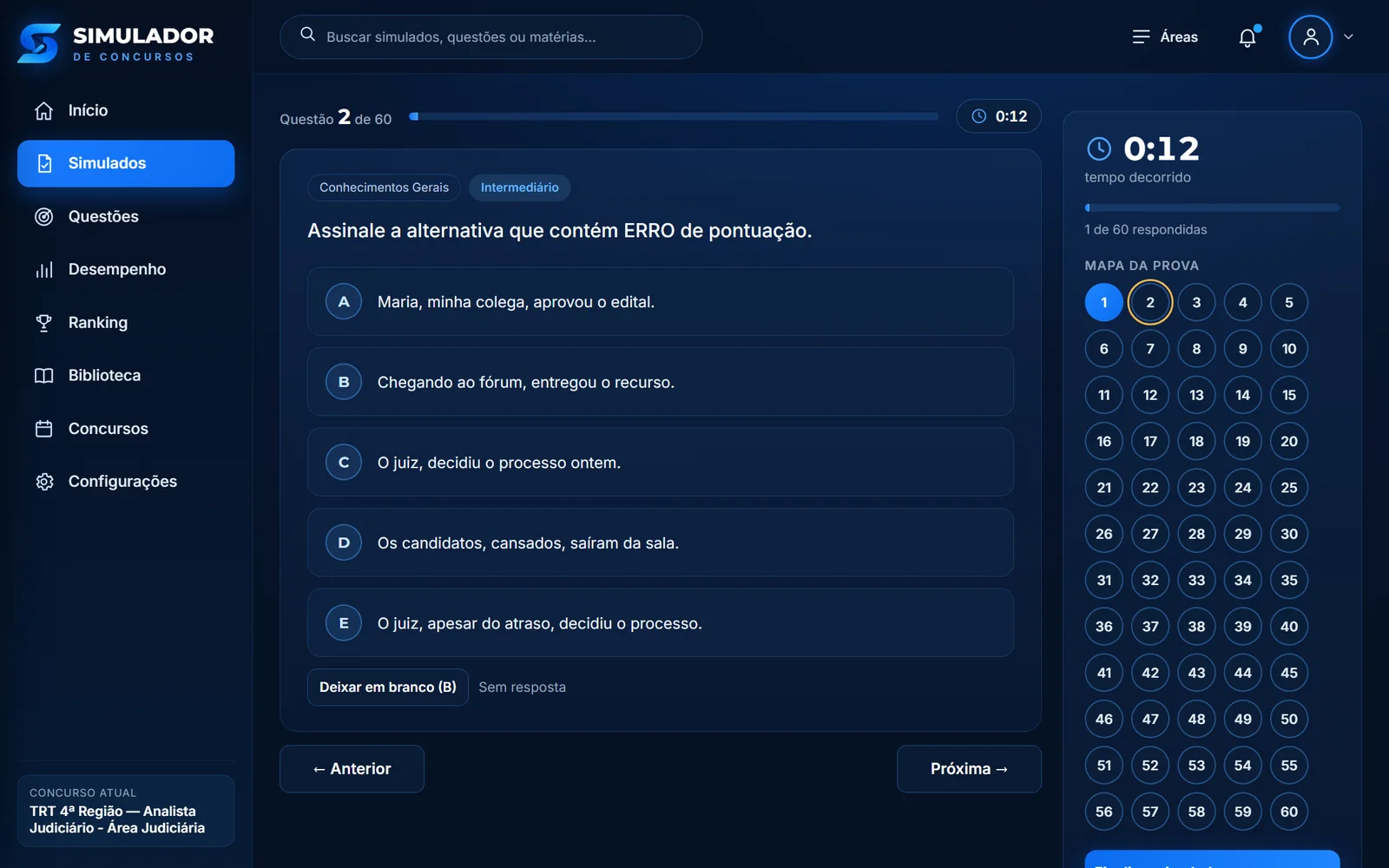Click the Simulador de Concursos logo
The height and width of the screenshot is (868, 1389).
pos(115,43)
